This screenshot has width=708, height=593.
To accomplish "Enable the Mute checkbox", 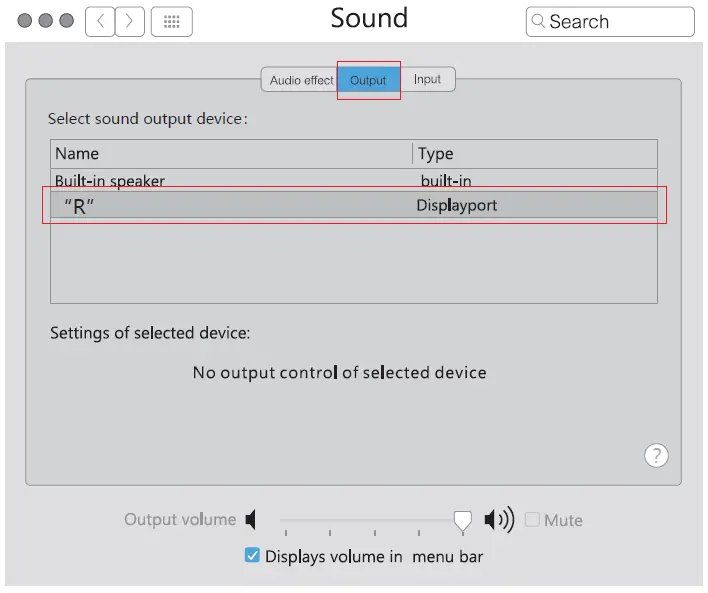I will [x=532, y=520].
